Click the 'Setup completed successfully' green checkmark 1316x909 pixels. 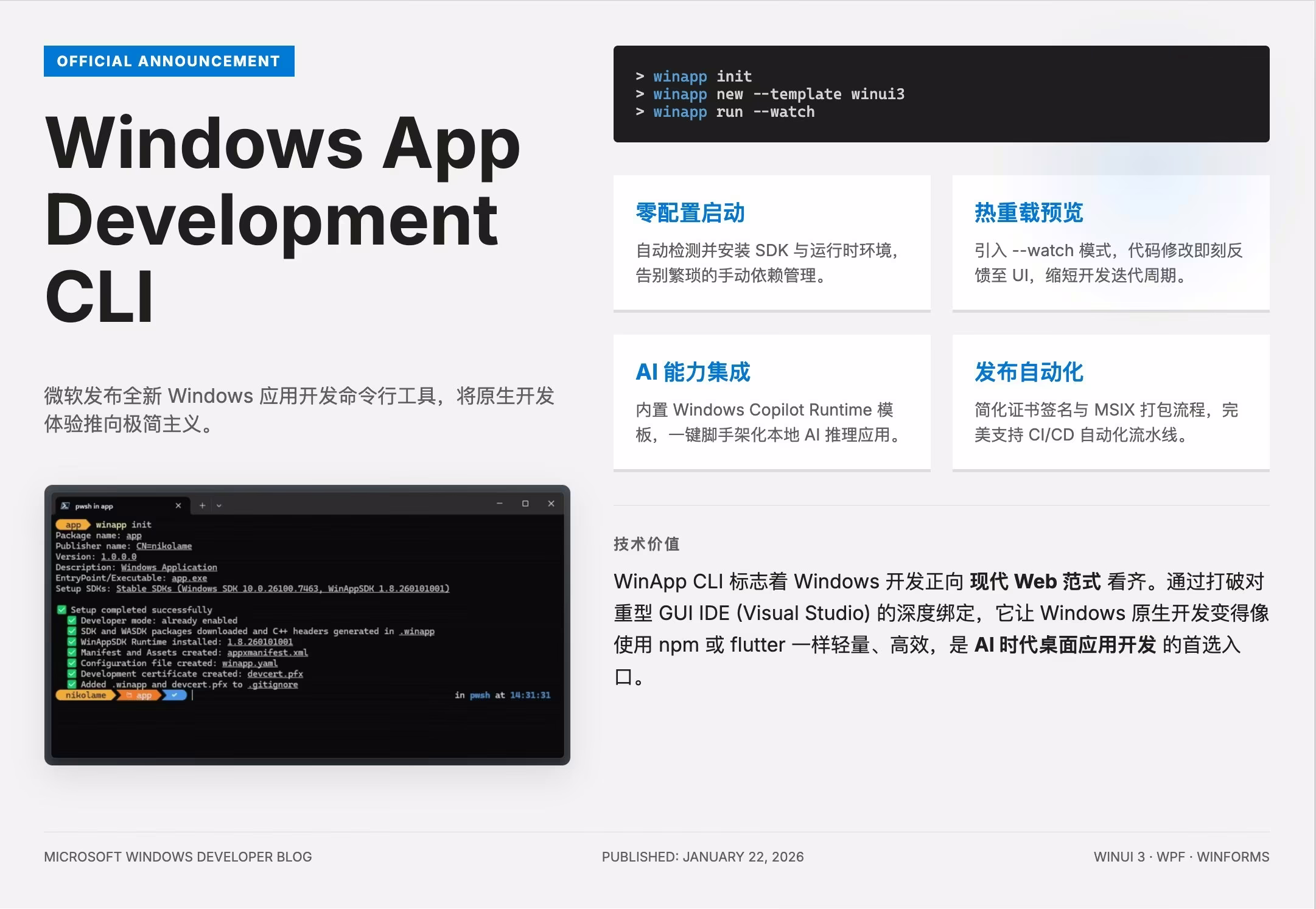pos(61,609)
